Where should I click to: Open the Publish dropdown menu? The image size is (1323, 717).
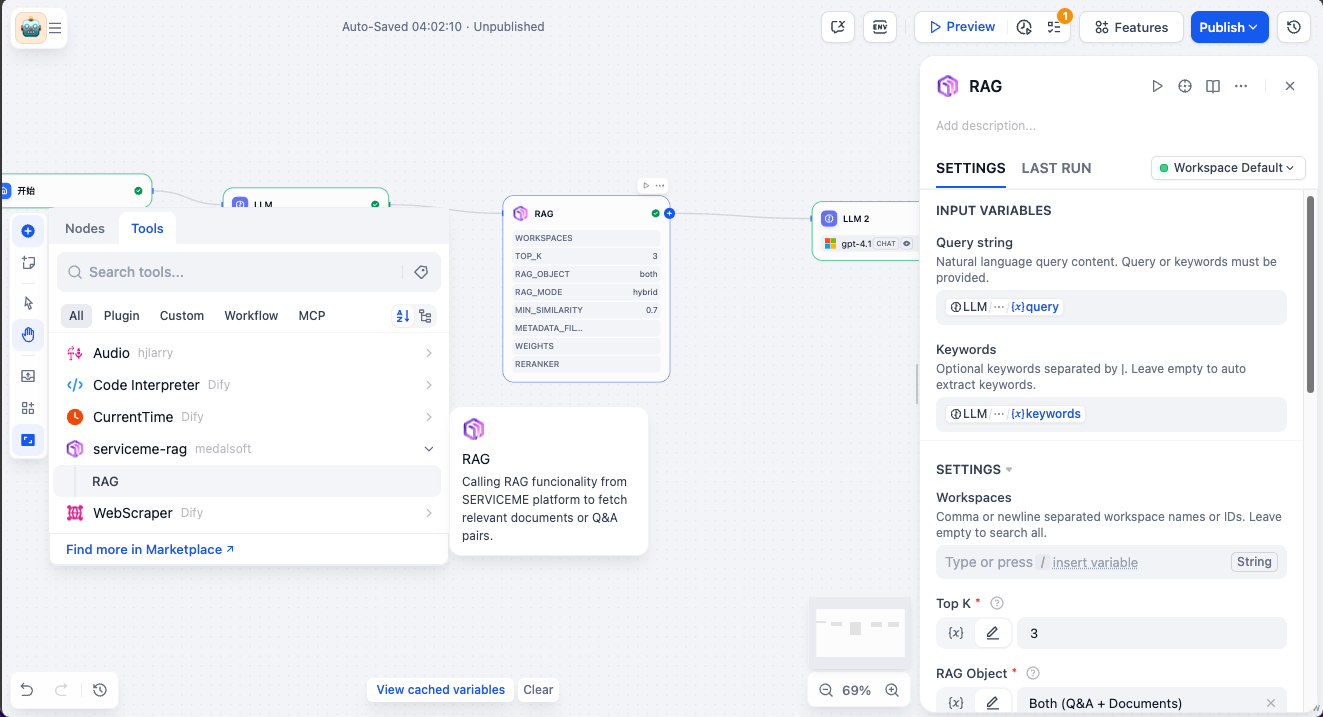point(1229,27)
